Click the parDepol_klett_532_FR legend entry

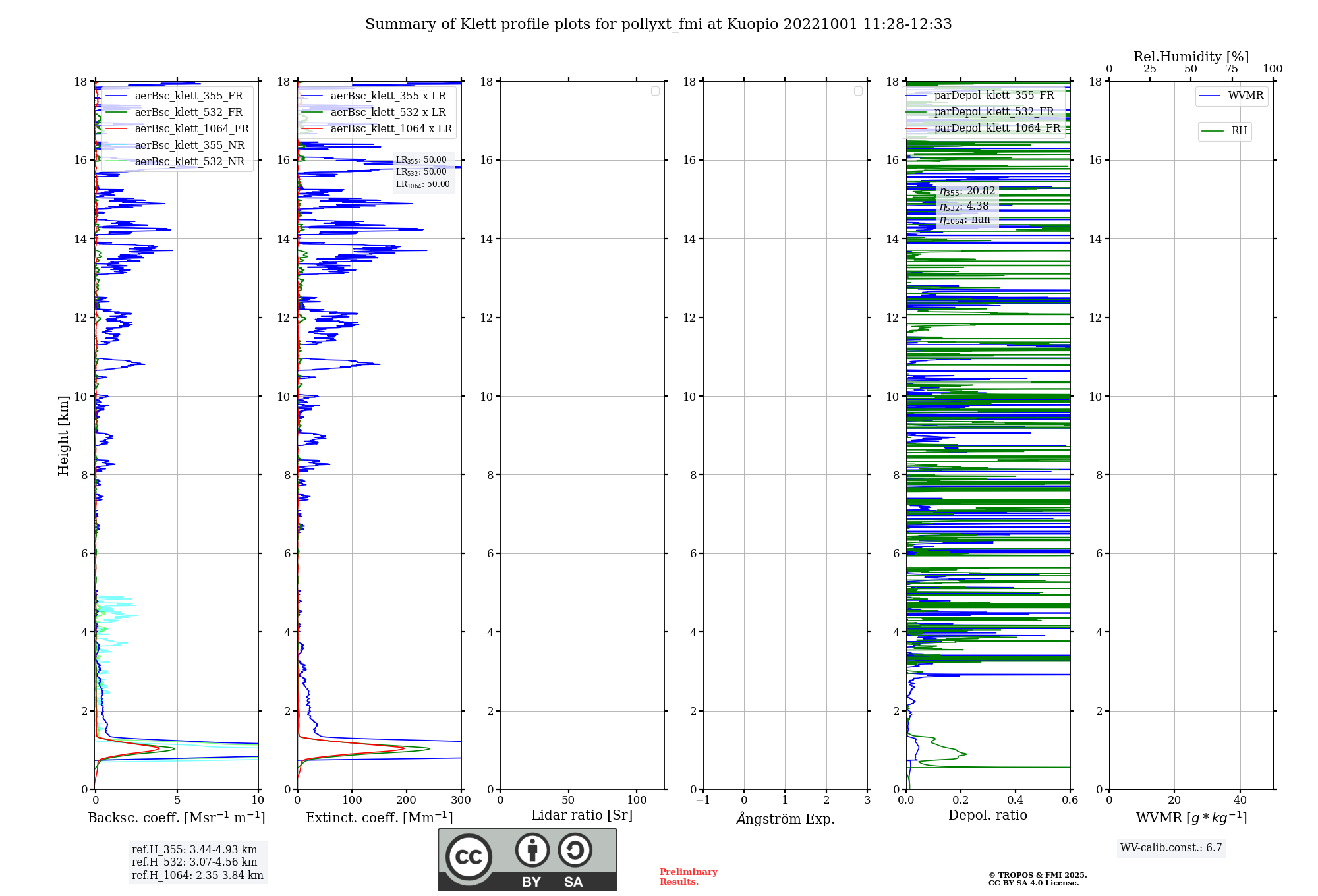coord(980,111)
